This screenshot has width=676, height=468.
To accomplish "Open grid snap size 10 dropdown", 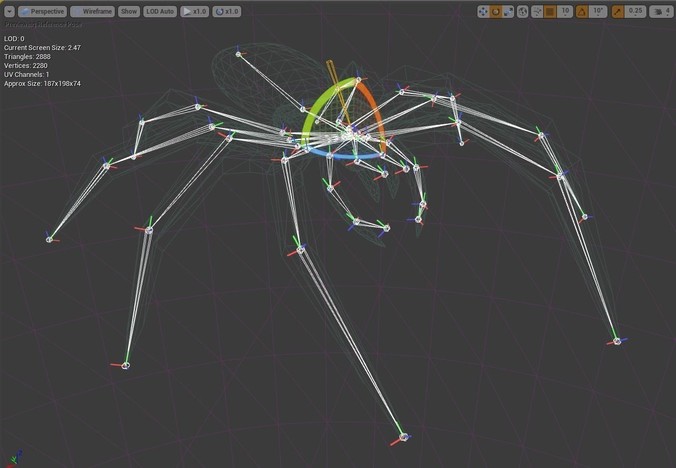I will click(x=565, y=11).
